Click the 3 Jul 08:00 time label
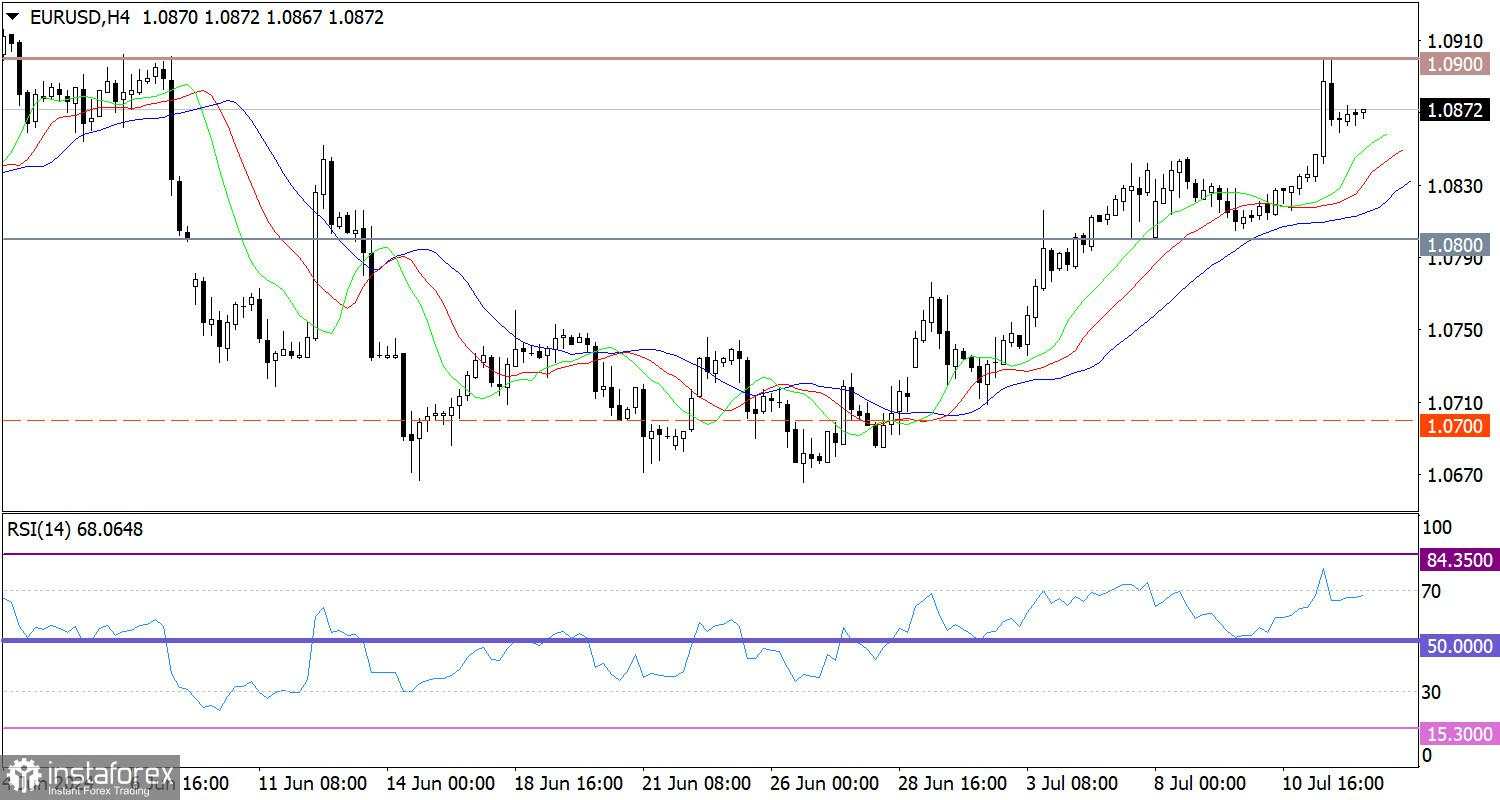The image size is (1500, 800). coord(1071,782)
